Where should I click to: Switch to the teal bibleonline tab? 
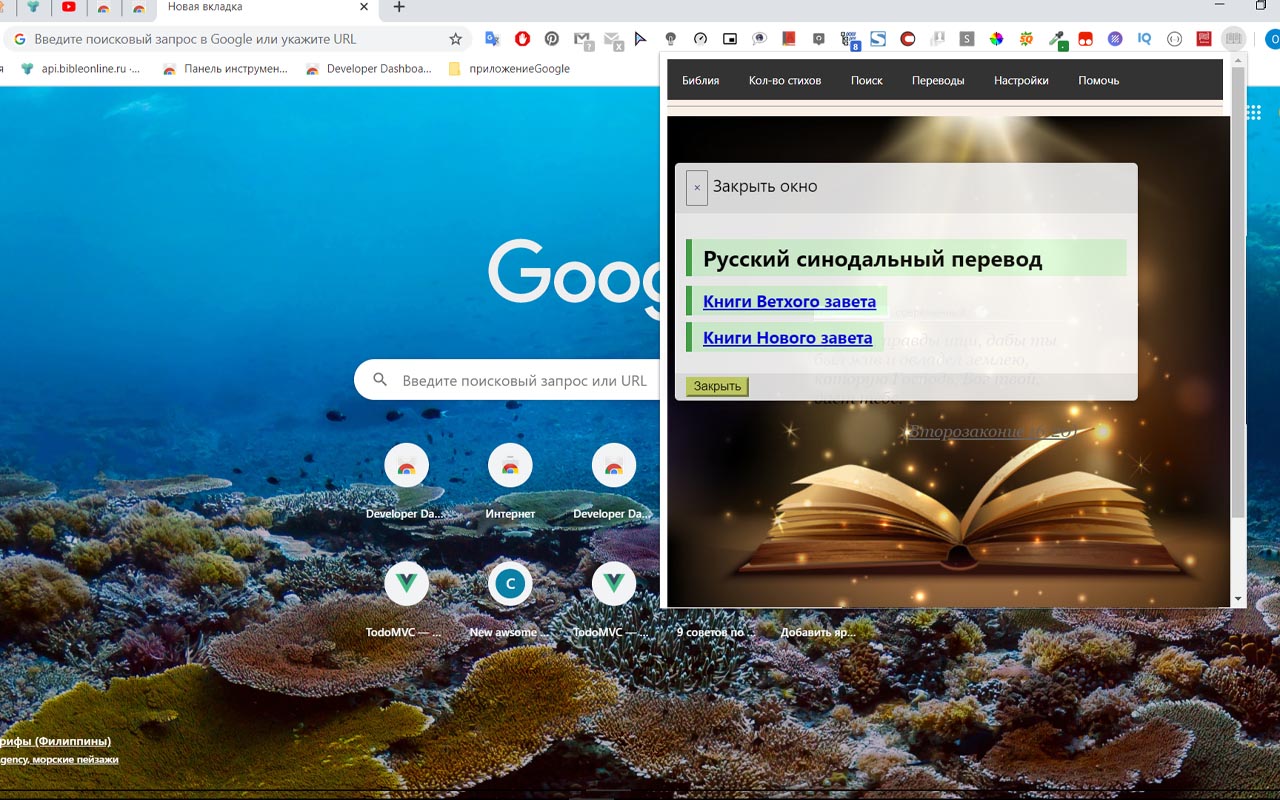34,7
